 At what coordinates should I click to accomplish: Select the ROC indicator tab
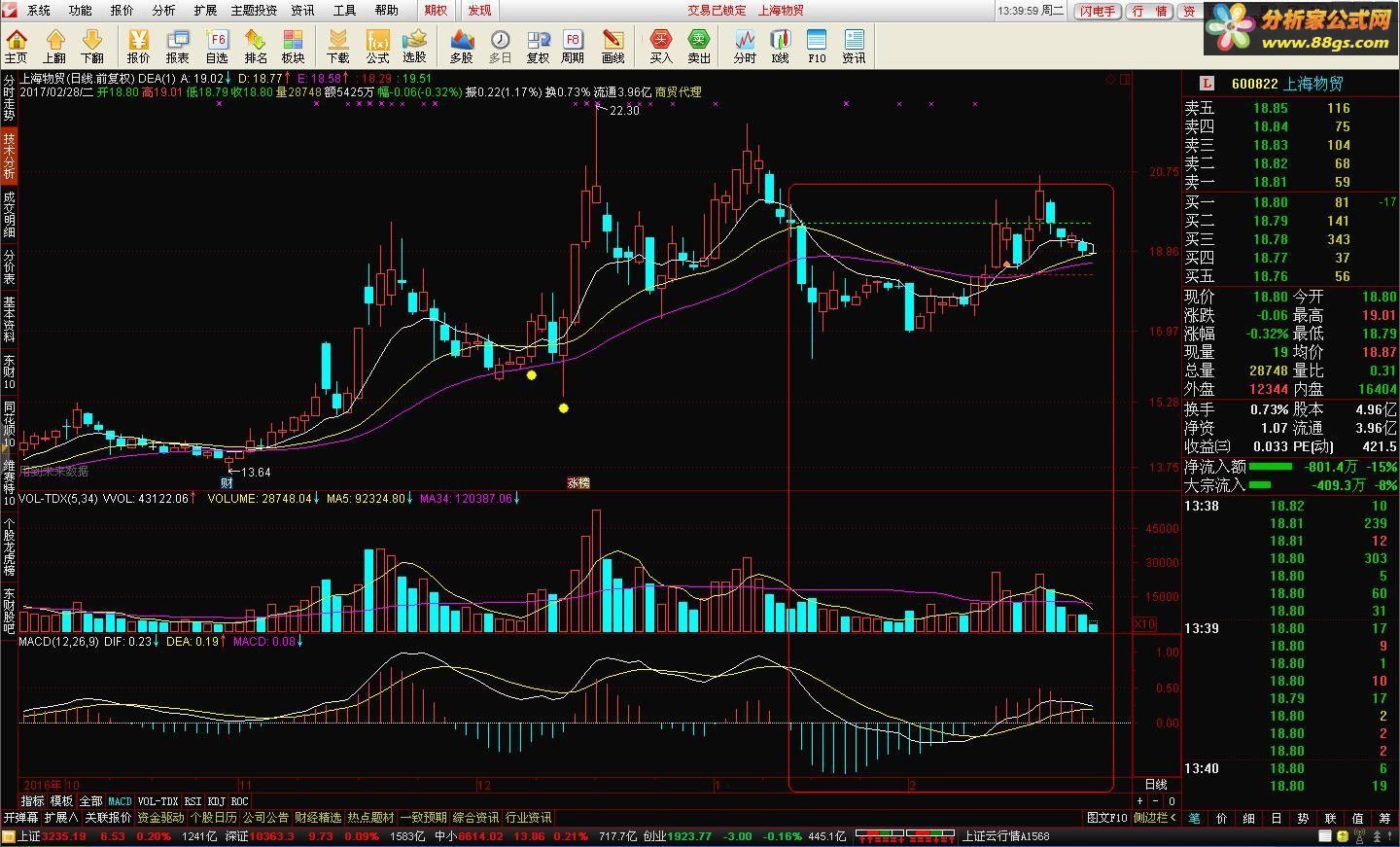[239, 802]
